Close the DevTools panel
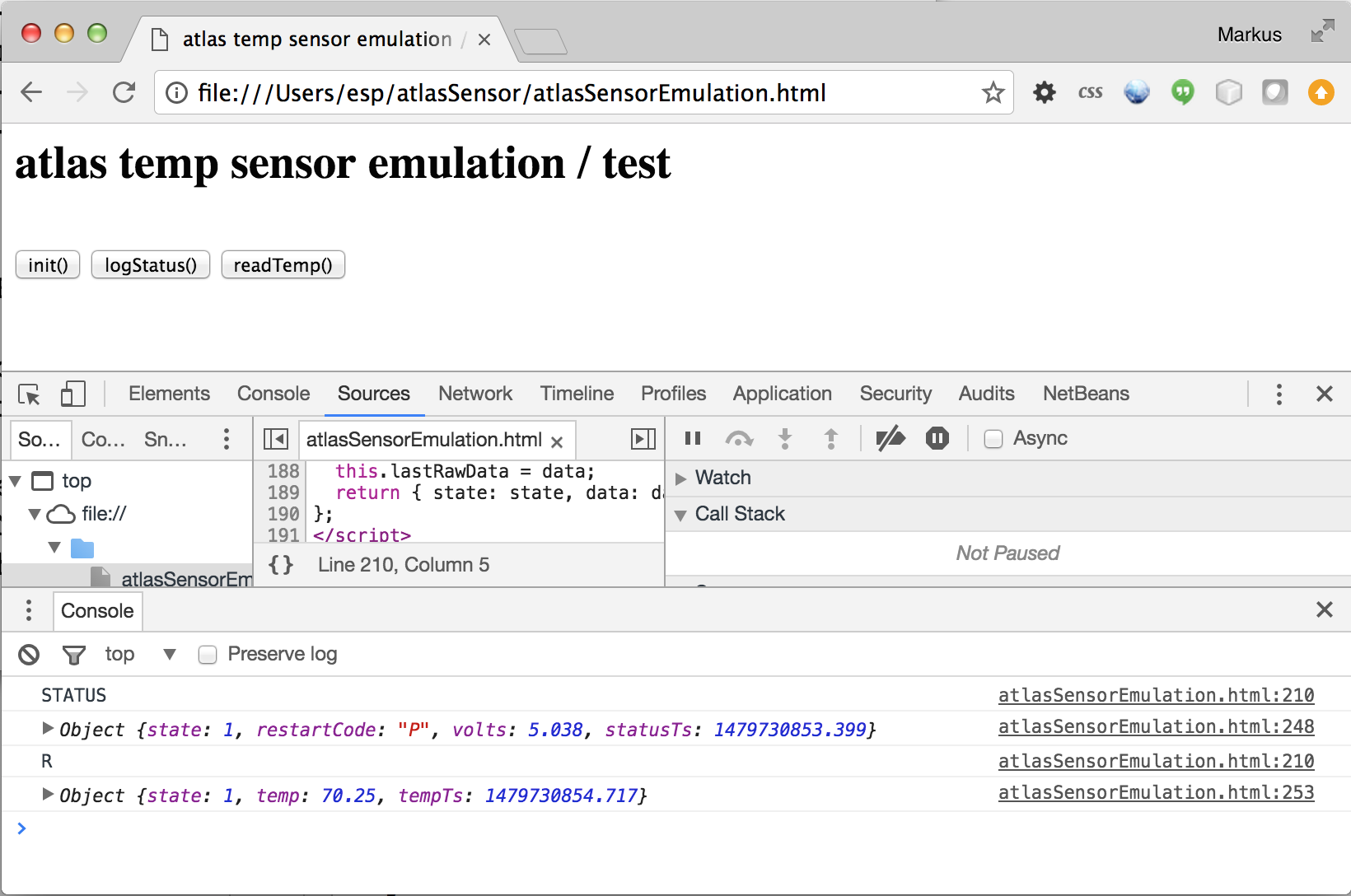This screenshot has height=896, width=1351. click(1325, 394)
